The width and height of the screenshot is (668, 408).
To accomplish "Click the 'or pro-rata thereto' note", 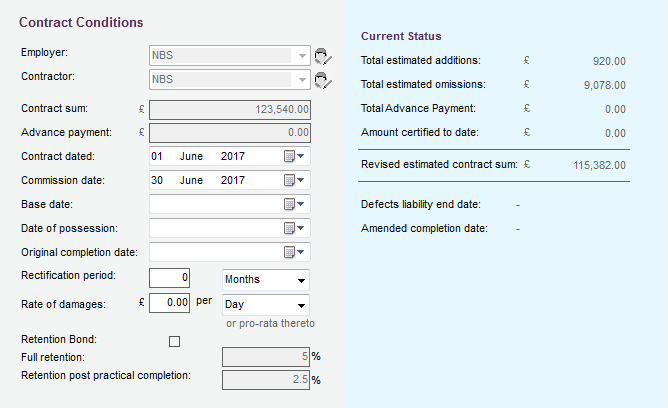I will point(270,324).
